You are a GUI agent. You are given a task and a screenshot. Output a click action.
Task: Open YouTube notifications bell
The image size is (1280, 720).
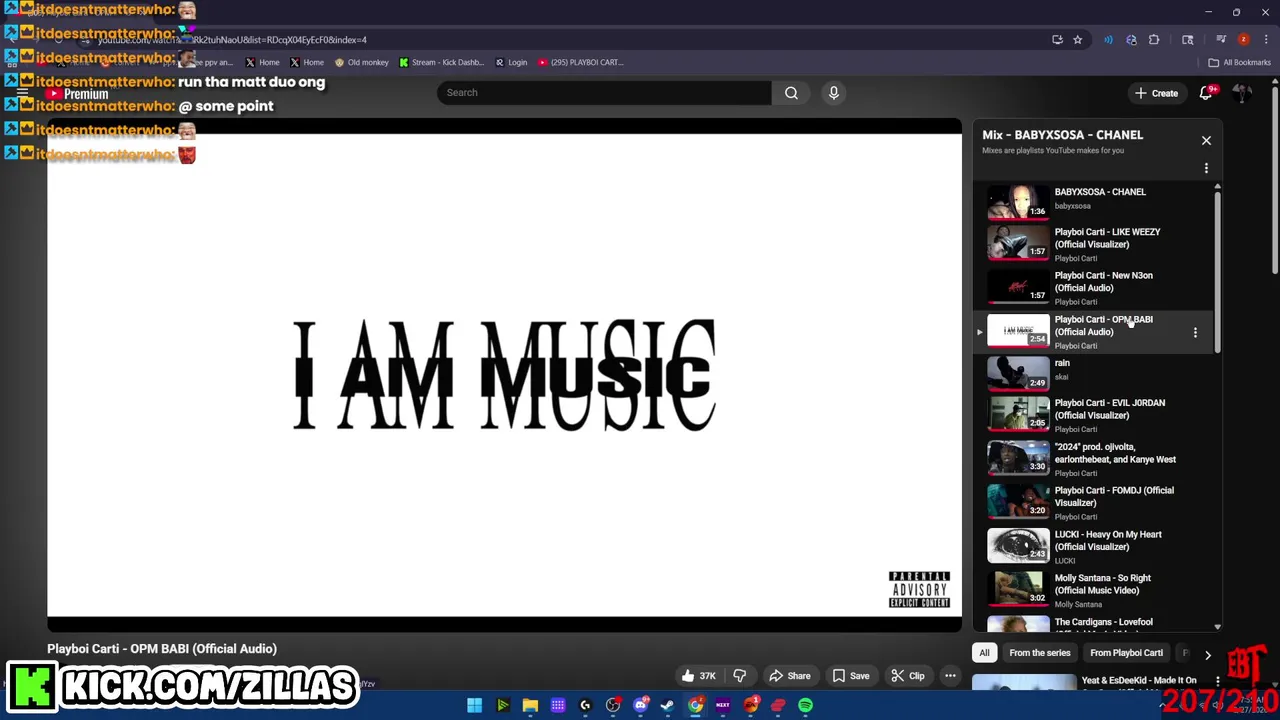point(1206,93)
